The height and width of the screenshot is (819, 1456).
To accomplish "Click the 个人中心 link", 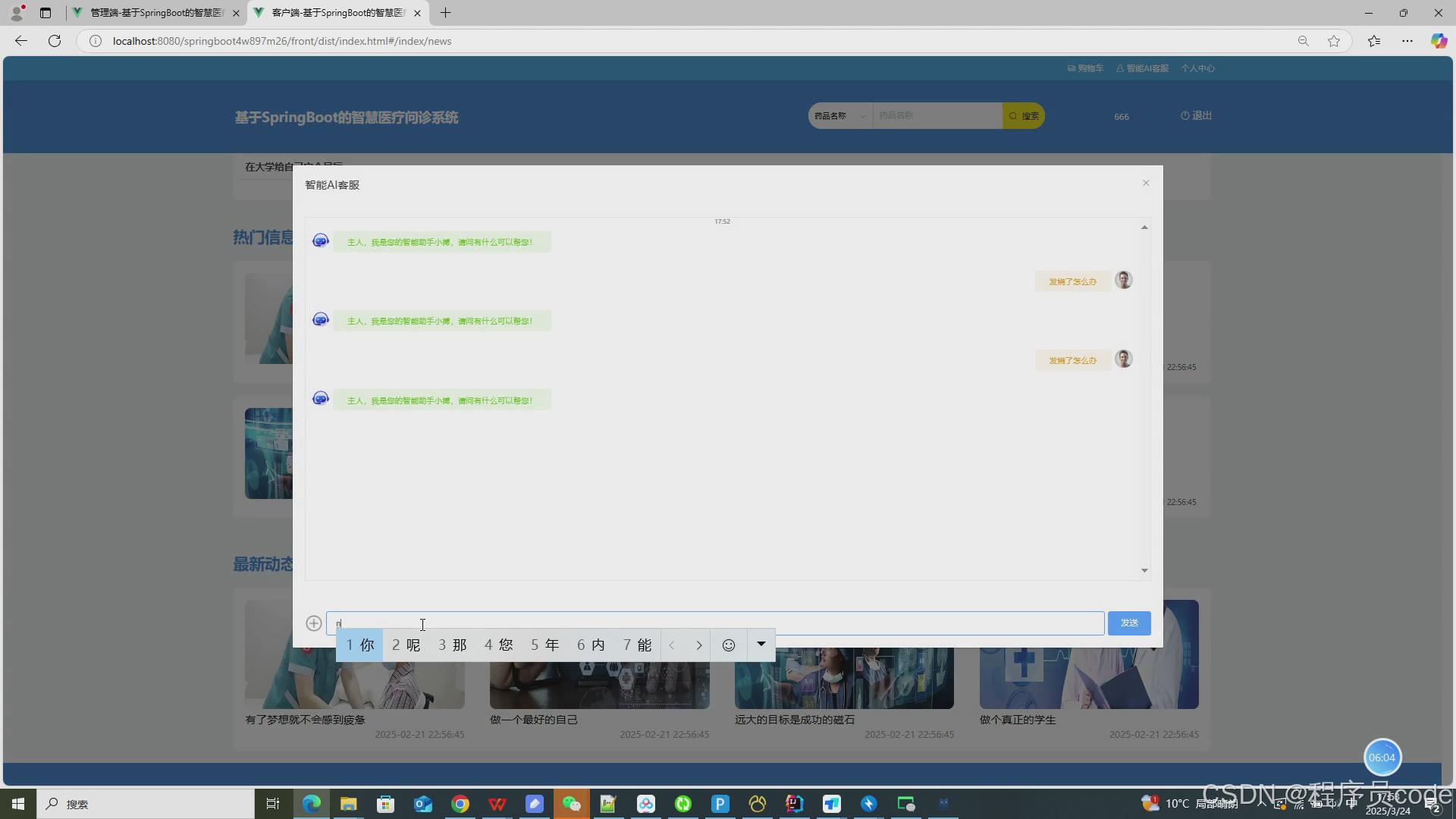I will 1197,68.
